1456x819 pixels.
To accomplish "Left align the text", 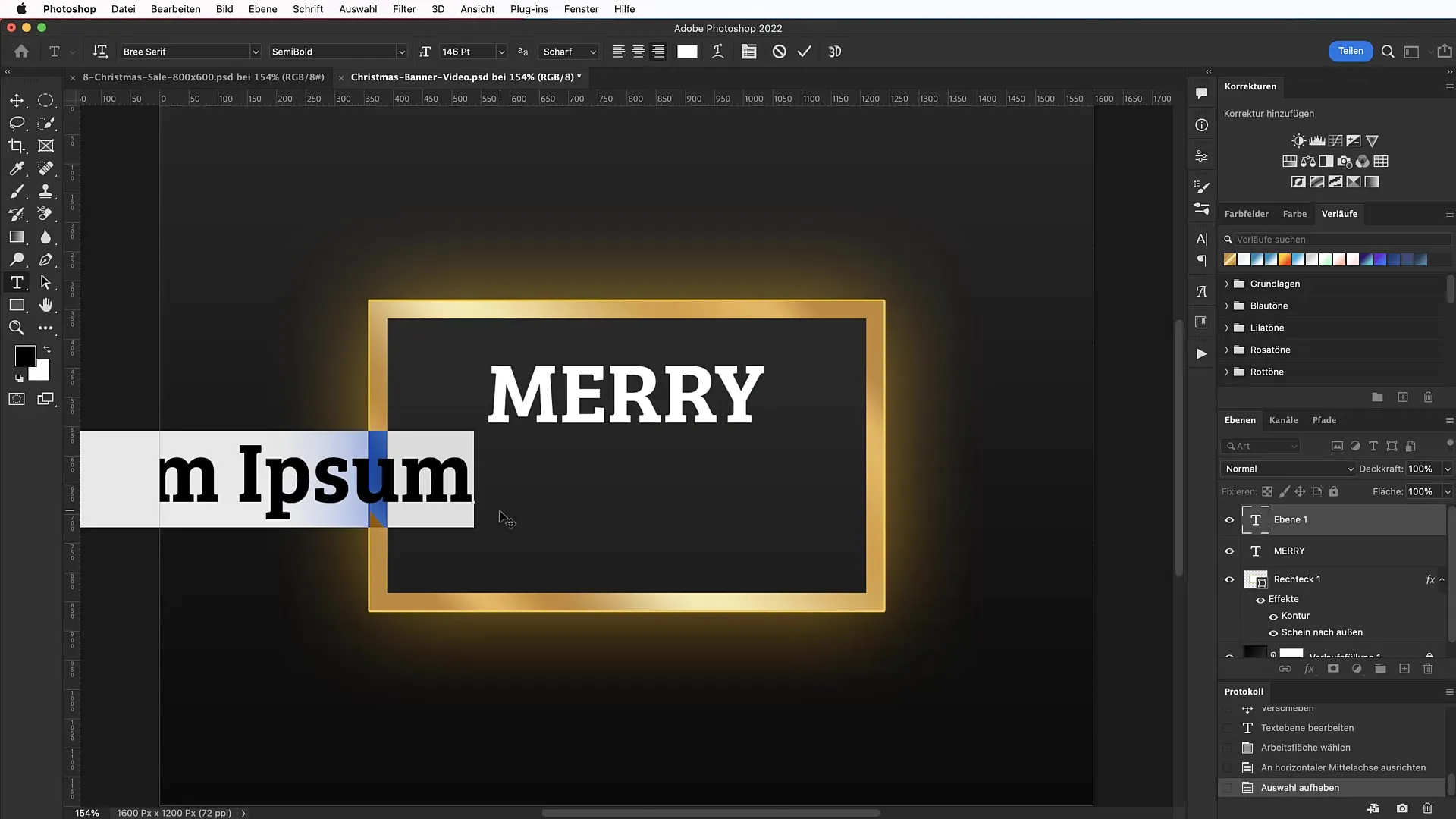I will tap(619, 52).
